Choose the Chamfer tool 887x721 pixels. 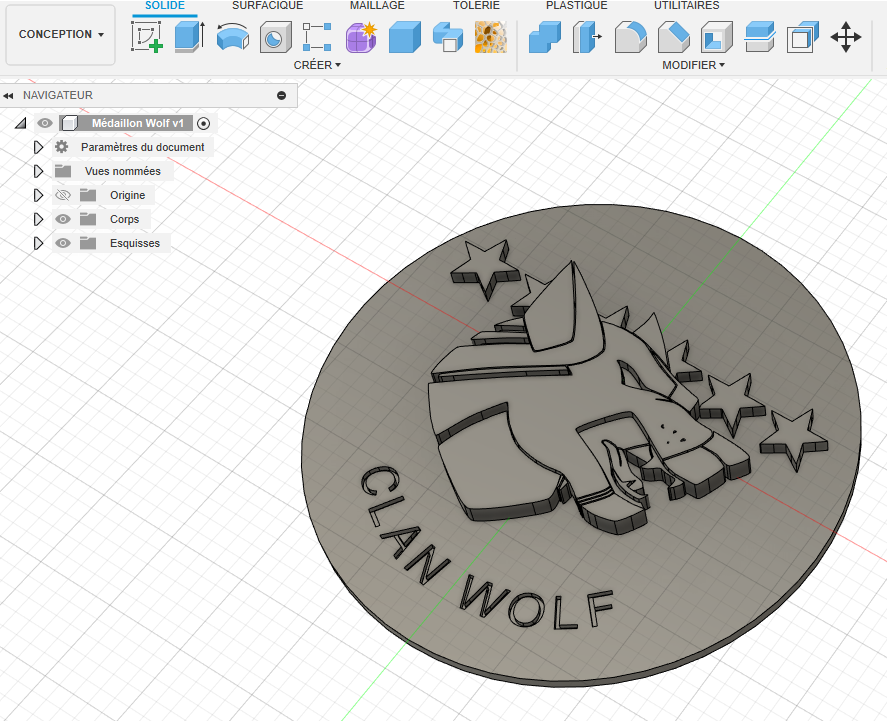point(674,37)
